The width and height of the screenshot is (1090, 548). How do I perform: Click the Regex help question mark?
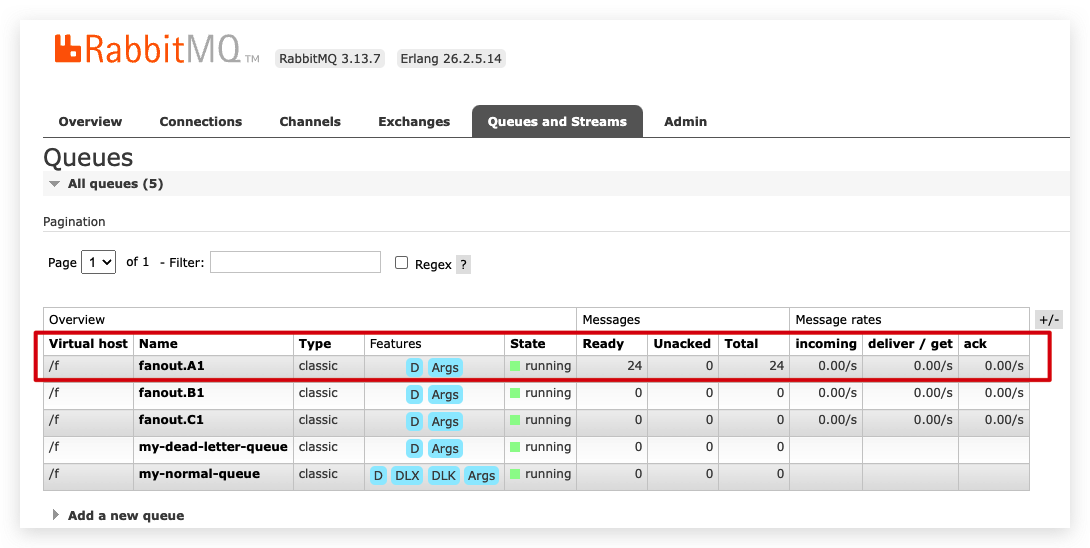464,264
